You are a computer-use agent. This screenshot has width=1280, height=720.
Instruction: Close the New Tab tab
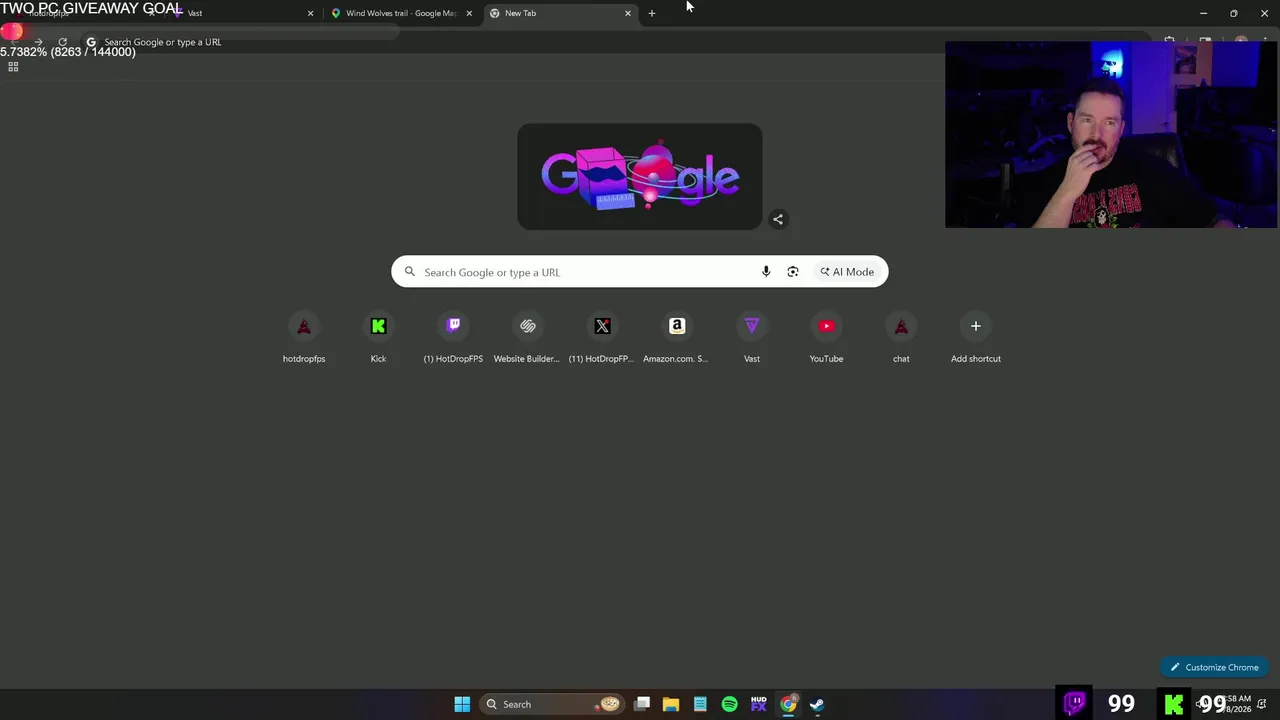628,13
